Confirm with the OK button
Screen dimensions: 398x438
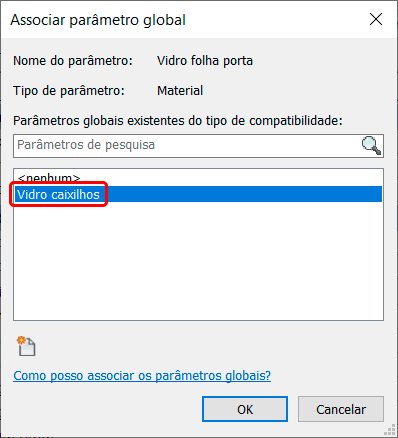click(x=245, y=409)
